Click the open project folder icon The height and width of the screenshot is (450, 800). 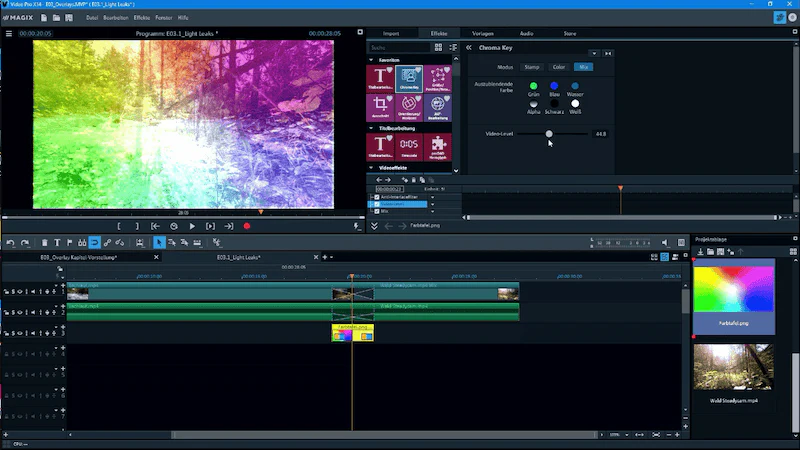pyautogui.click(x=56, y=18)
